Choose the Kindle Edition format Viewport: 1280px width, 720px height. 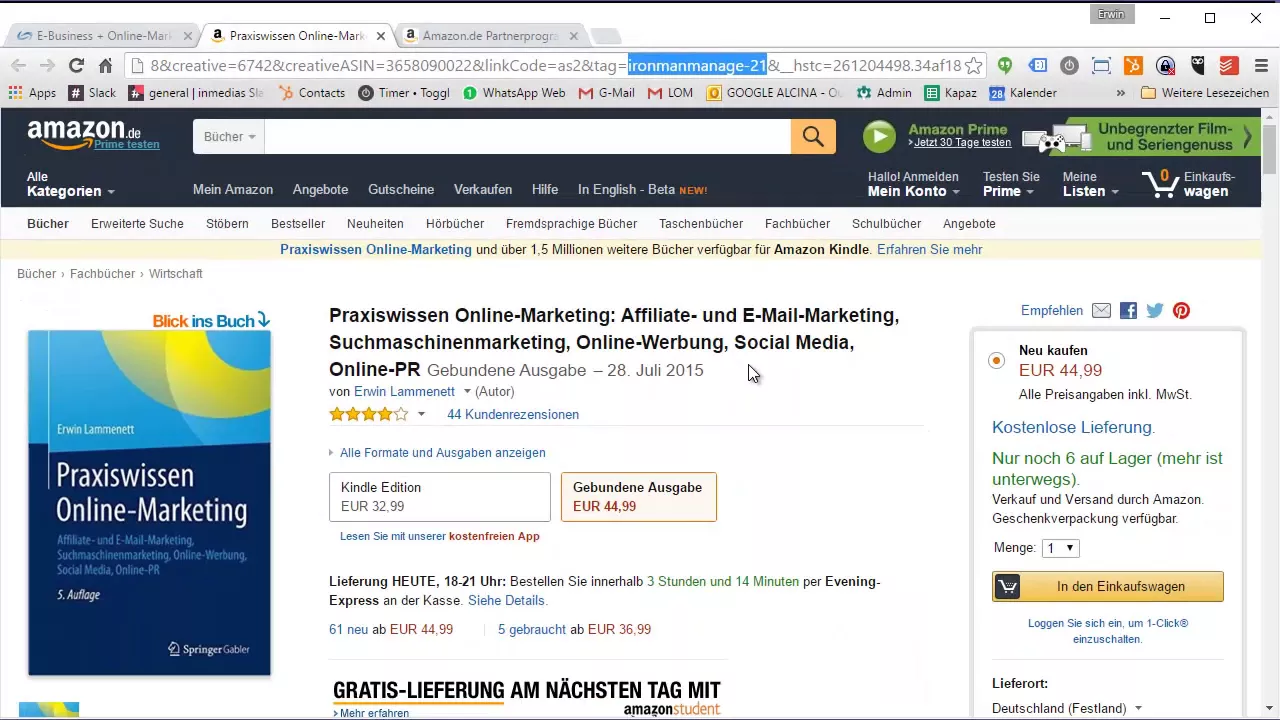coord(440,497)
